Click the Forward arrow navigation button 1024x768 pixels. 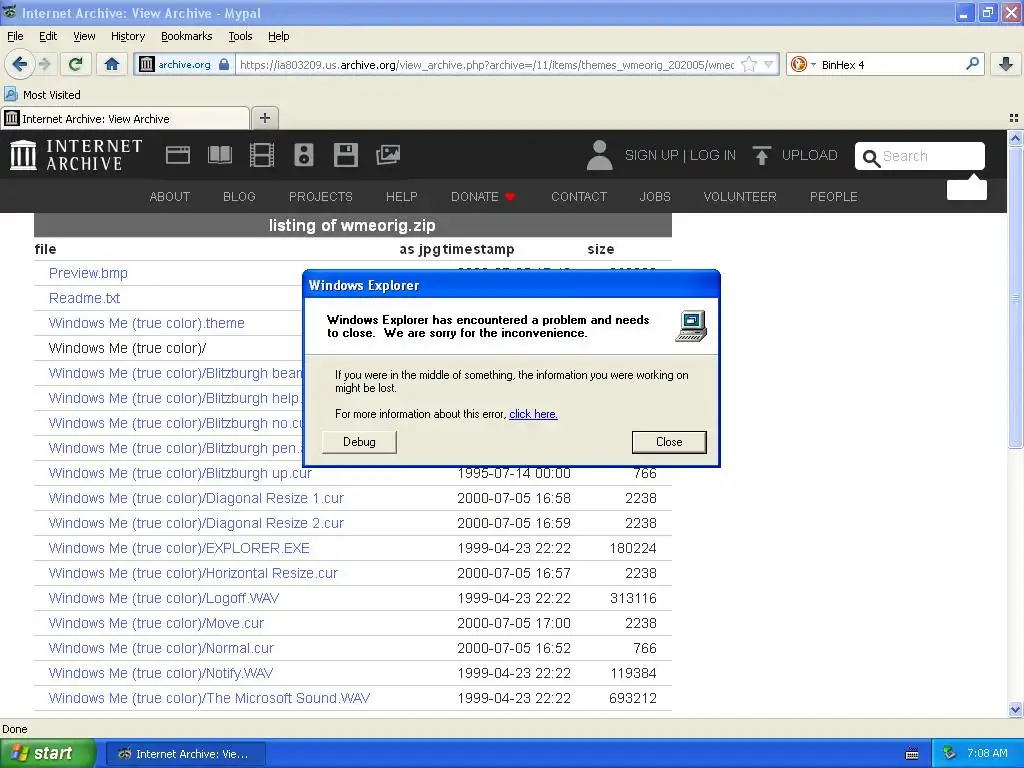pos(44,64)
